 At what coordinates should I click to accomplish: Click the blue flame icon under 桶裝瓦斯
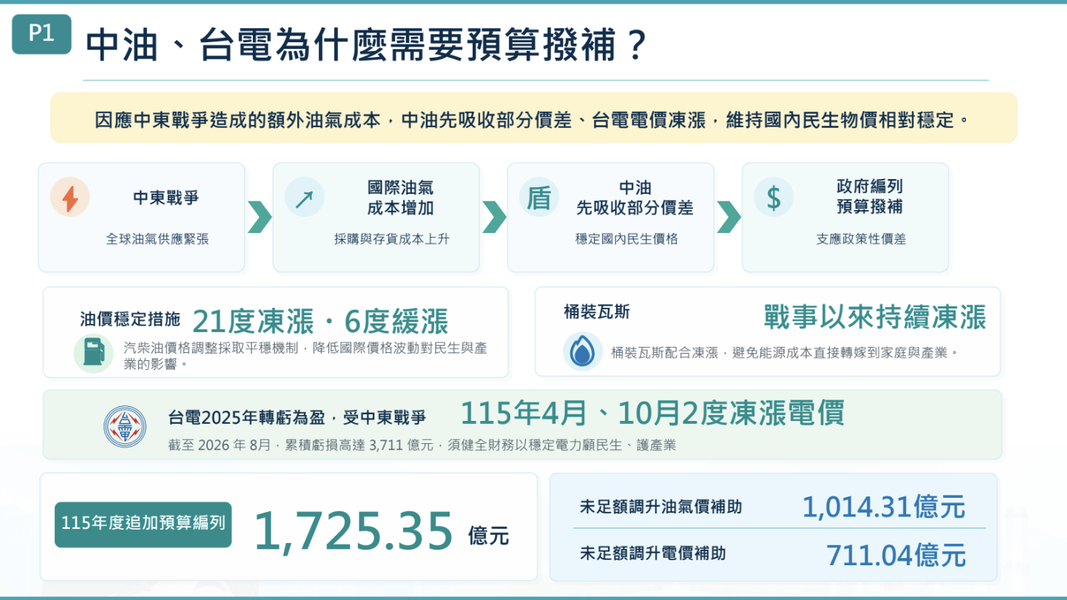coord(582,351)
